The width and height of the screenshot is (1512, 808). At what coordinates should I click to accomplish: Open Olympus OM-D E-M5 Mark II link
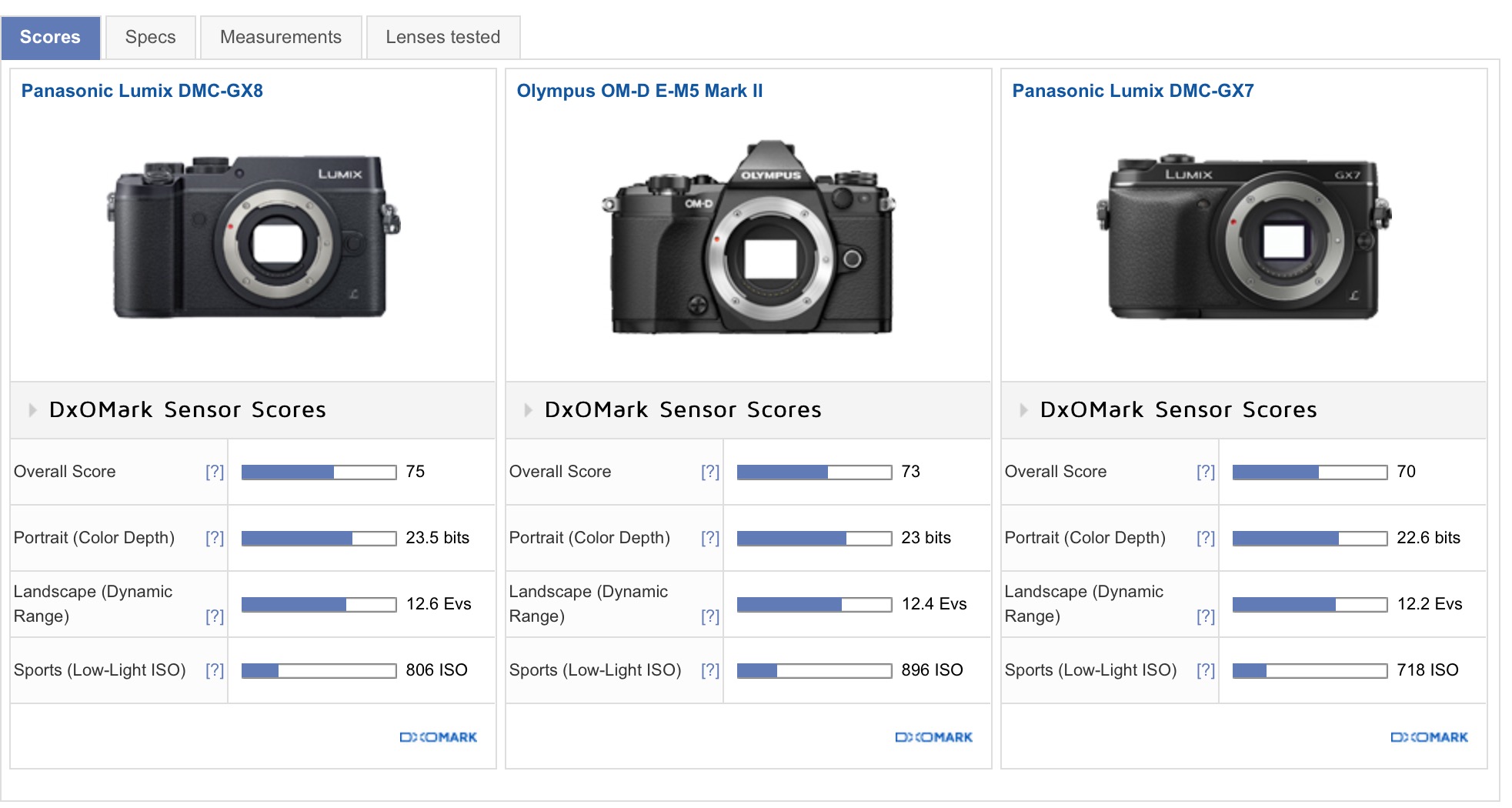[639, 91]
